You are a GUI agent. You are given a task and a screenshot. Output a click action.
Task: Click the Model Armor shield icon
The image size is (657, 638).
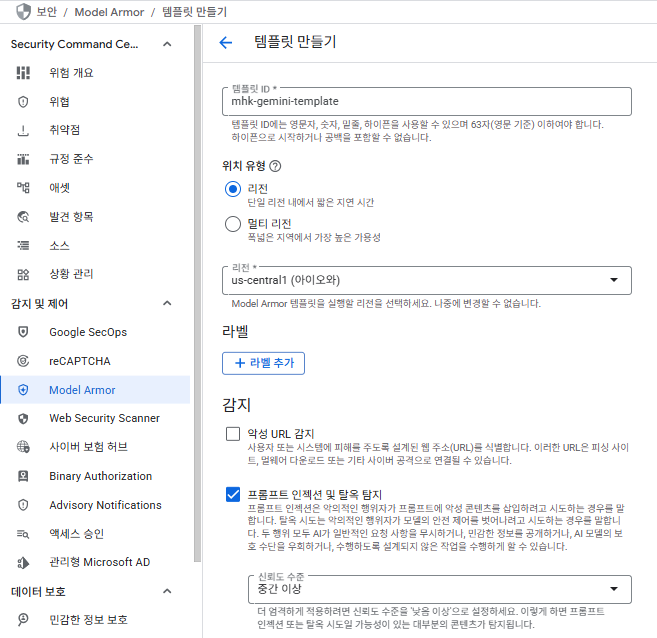point(23,390)
